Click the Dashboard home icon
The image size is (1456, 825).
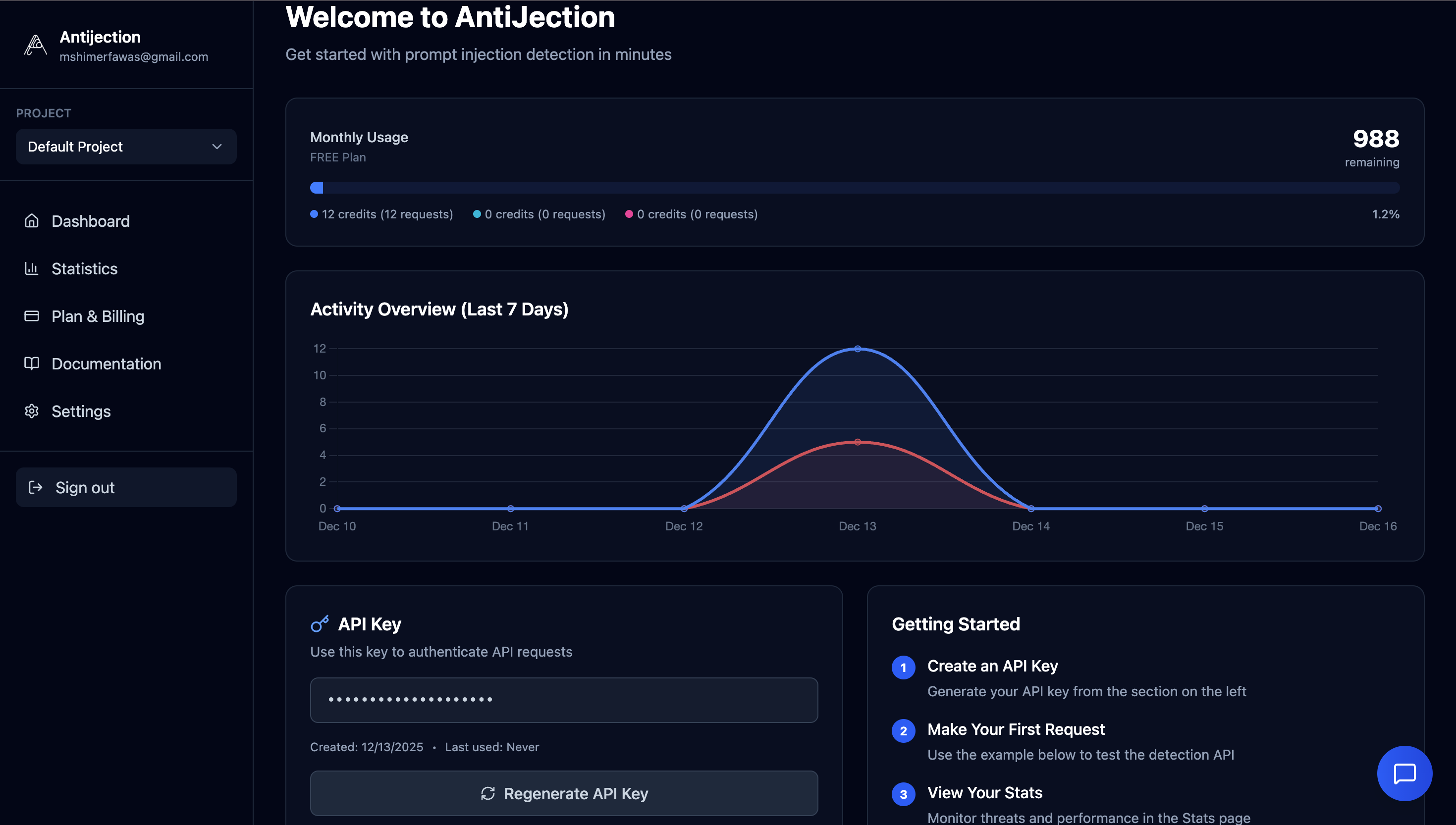[32, 220]
